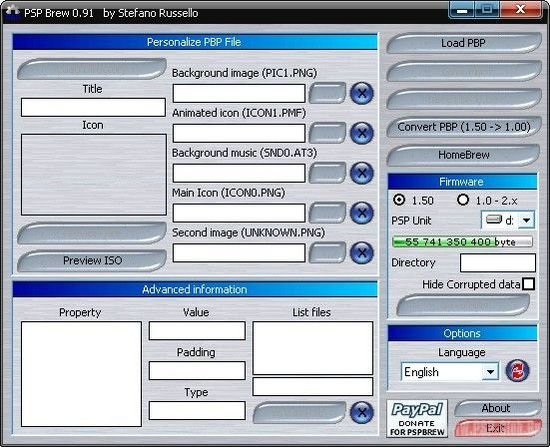Select the 1.0 - 2.x firmware option
The image size is (550, 447).
click(463, 200)
